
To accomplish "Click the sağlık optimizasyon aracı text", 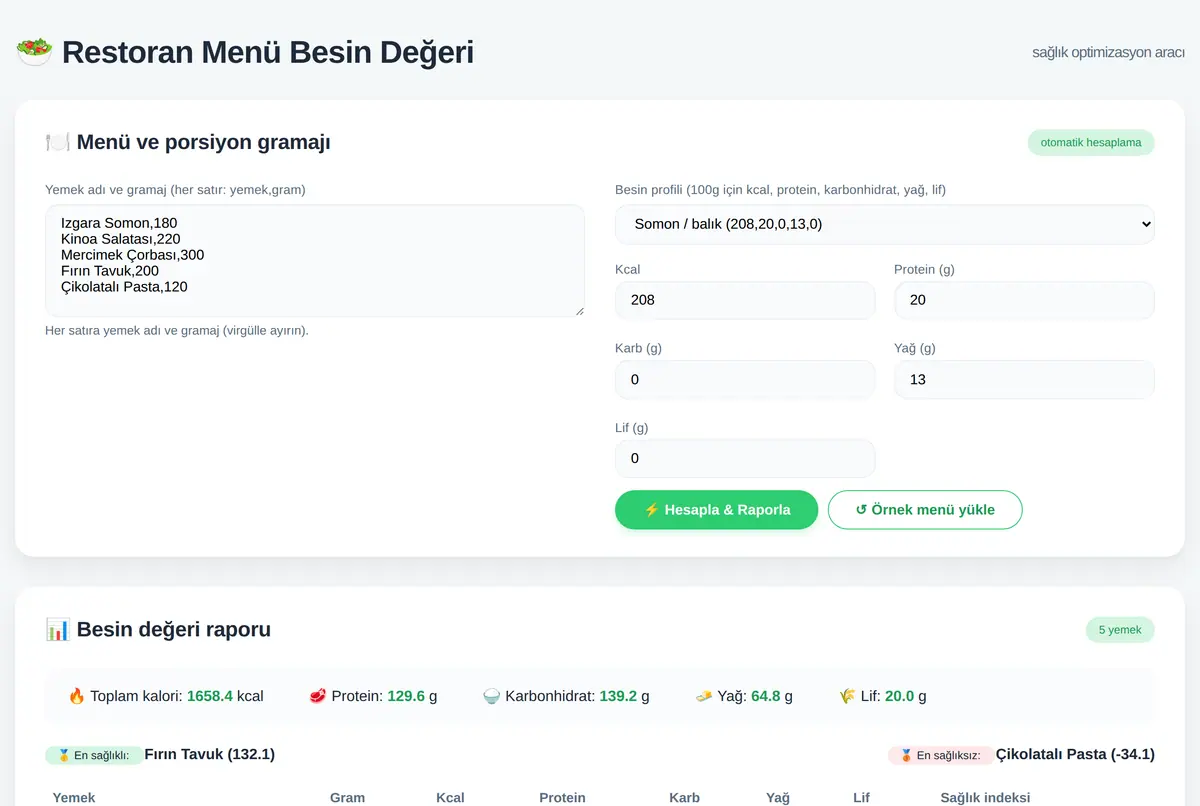I will click(1108, 52).
